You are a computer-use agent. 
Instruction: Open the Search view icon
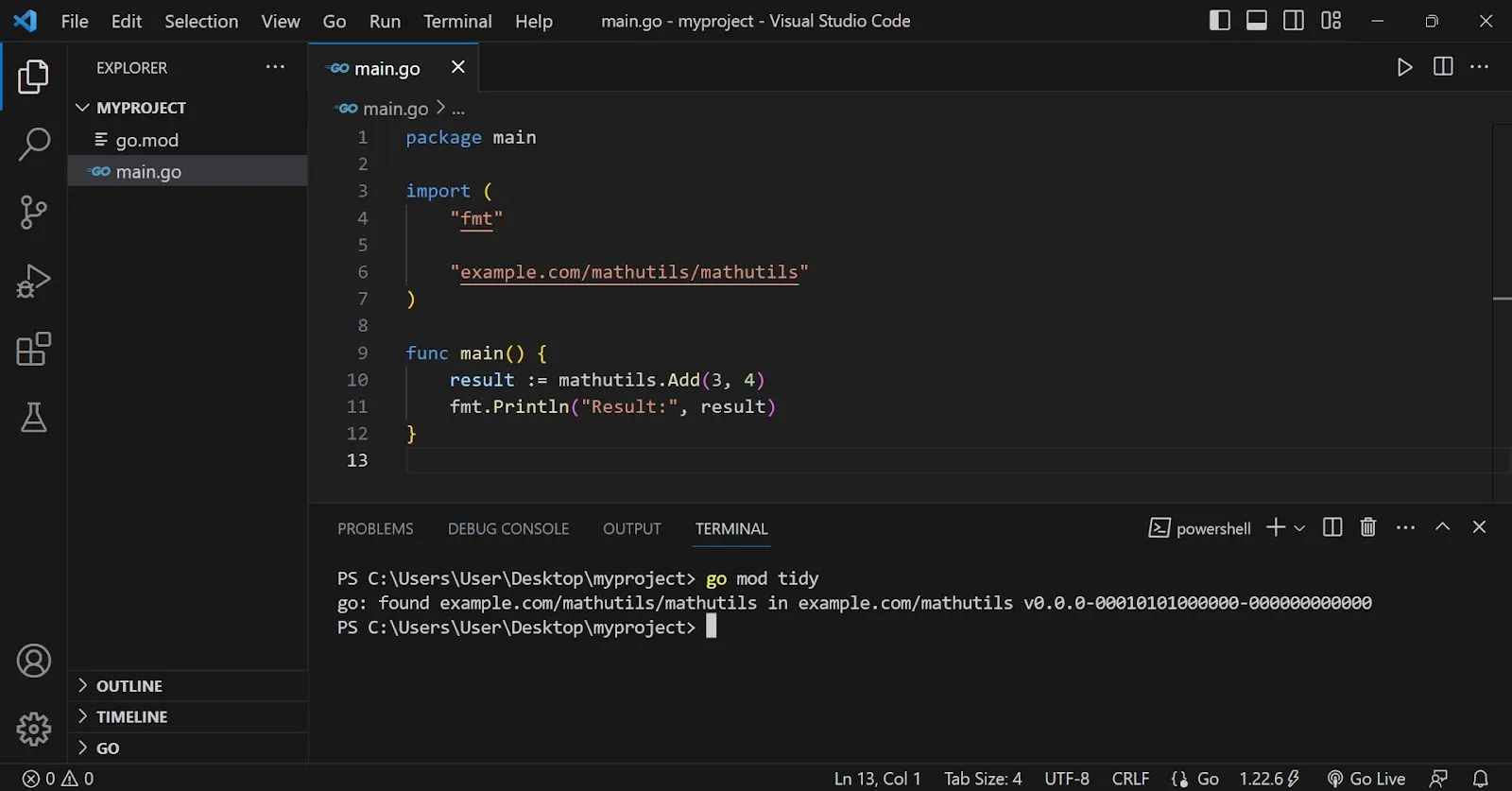pos(33,145)
